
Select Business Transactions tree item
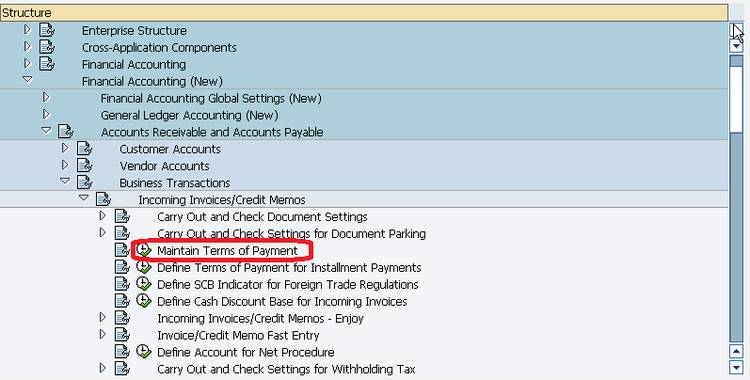point(175,183)
